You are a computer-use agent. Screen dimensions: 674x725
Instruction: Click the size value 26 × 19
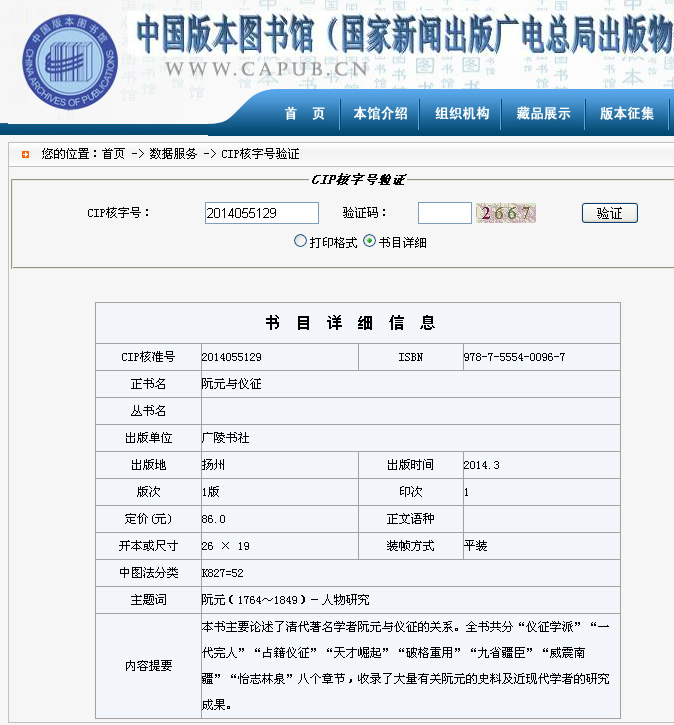pyautogui.click(x=226, y=546)
